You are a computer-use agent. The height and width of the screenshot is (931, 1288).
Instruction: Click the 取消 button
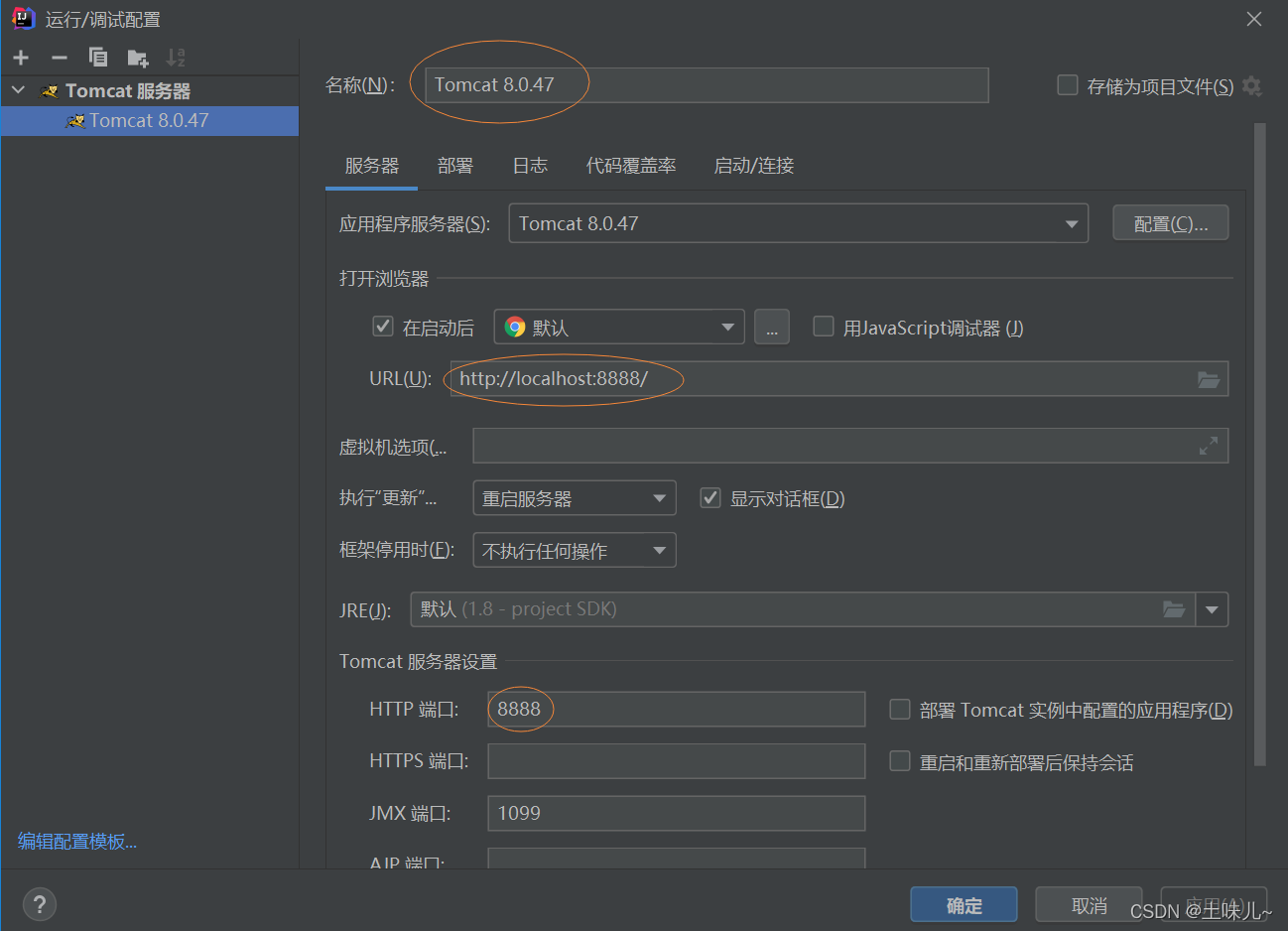[1090, 905]
